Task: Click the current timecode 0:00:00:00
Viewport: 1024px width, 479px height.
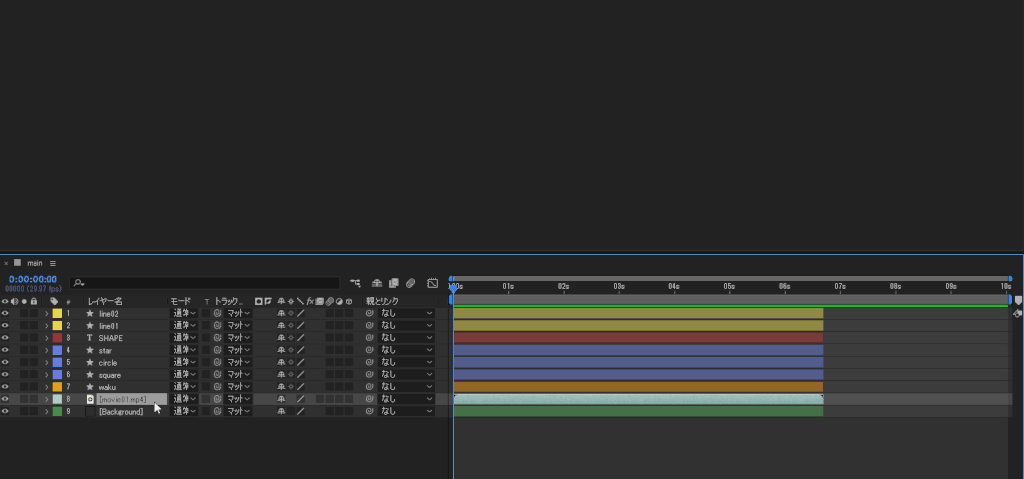Action: click(33, 279)
